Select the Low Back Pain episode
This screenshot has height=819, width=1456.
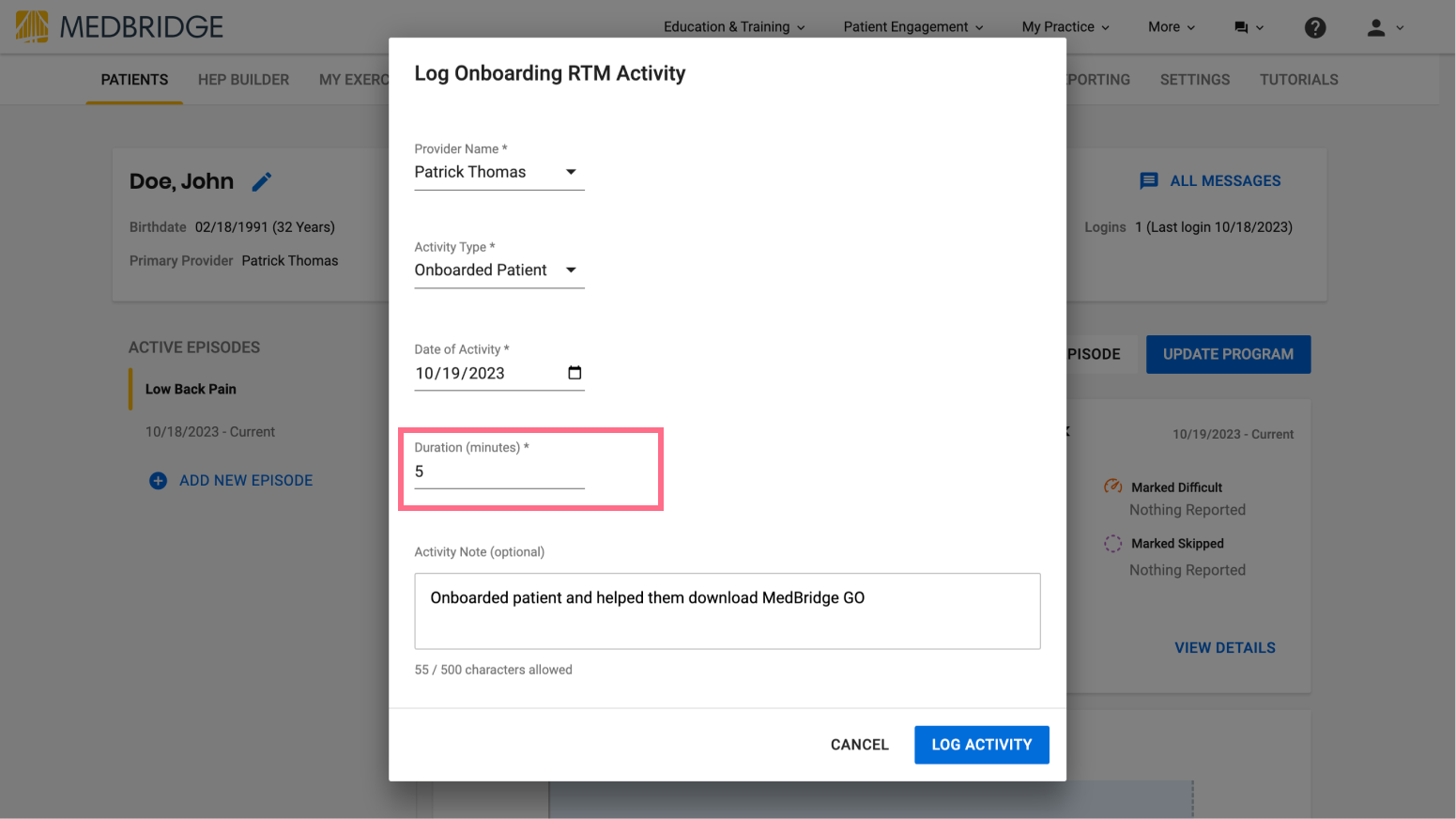click(191, 389)
